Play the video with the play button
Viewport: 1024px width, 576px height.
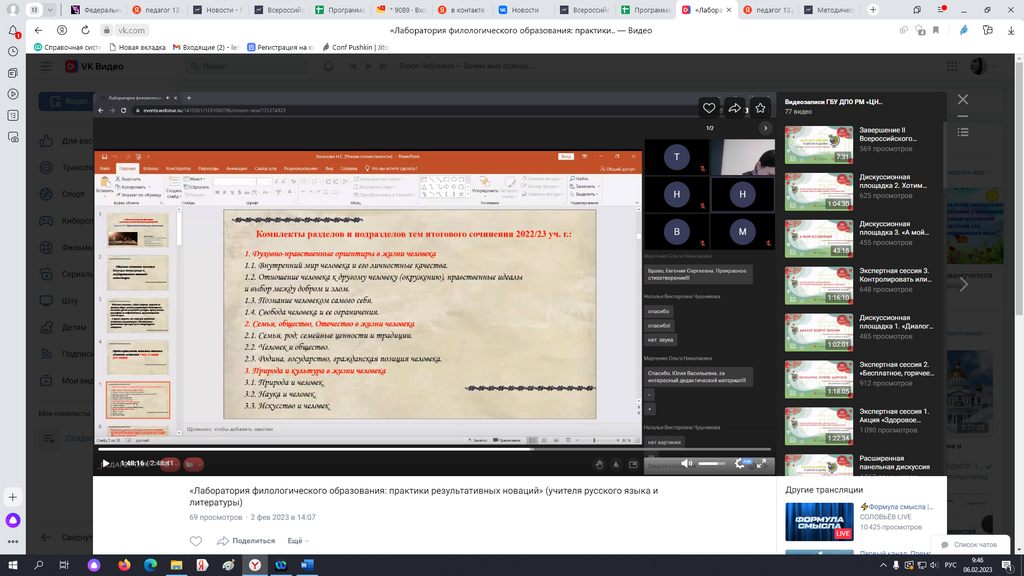[x=106, y=463]
